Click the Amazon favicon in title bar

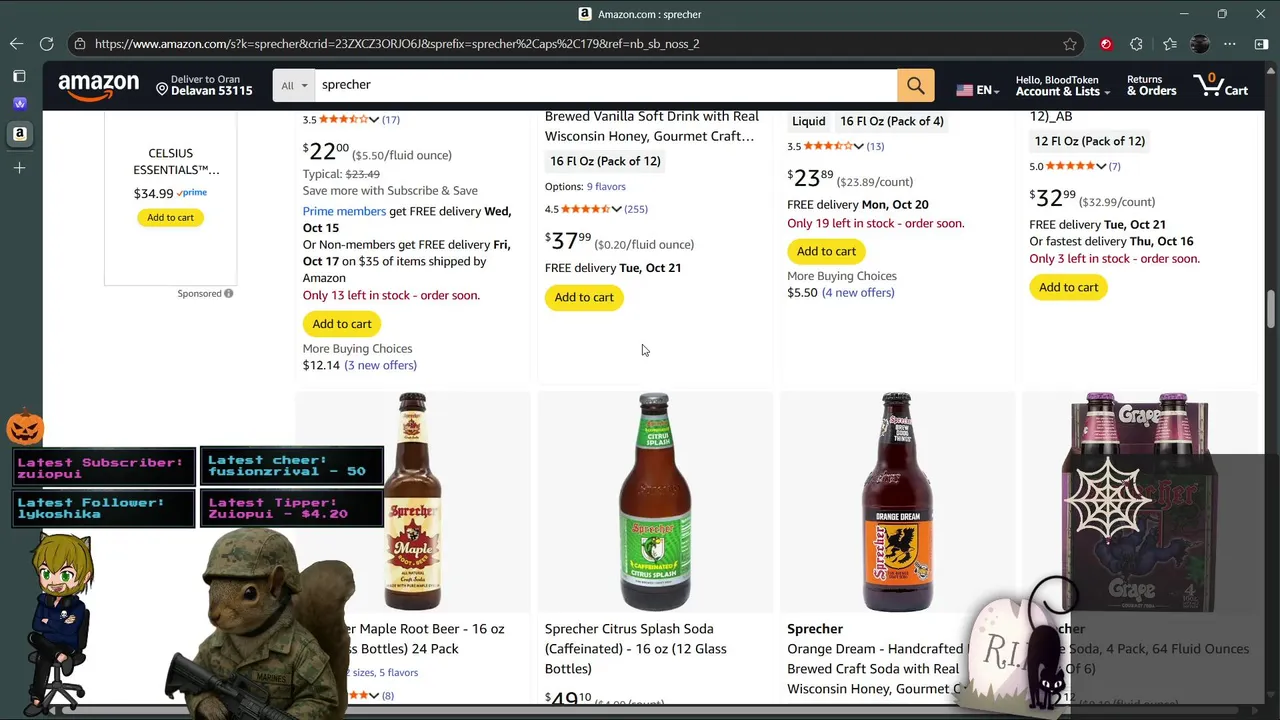585,14
